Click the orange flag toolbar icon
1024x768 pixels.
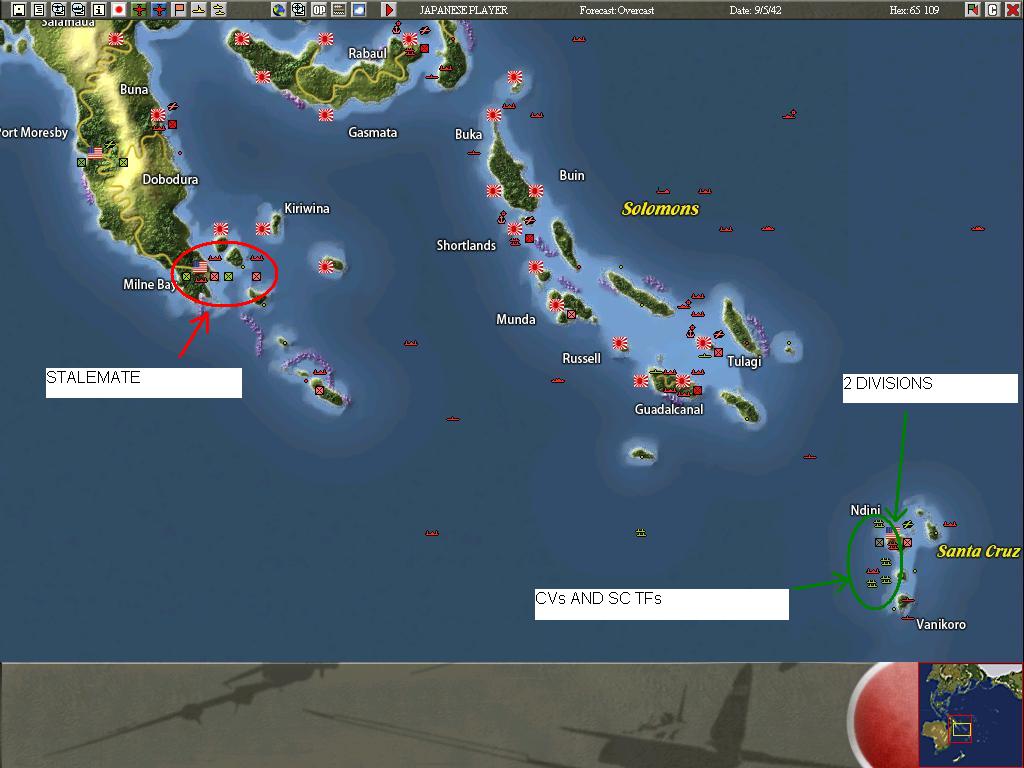pyautogui.click(x=179, y=10)
